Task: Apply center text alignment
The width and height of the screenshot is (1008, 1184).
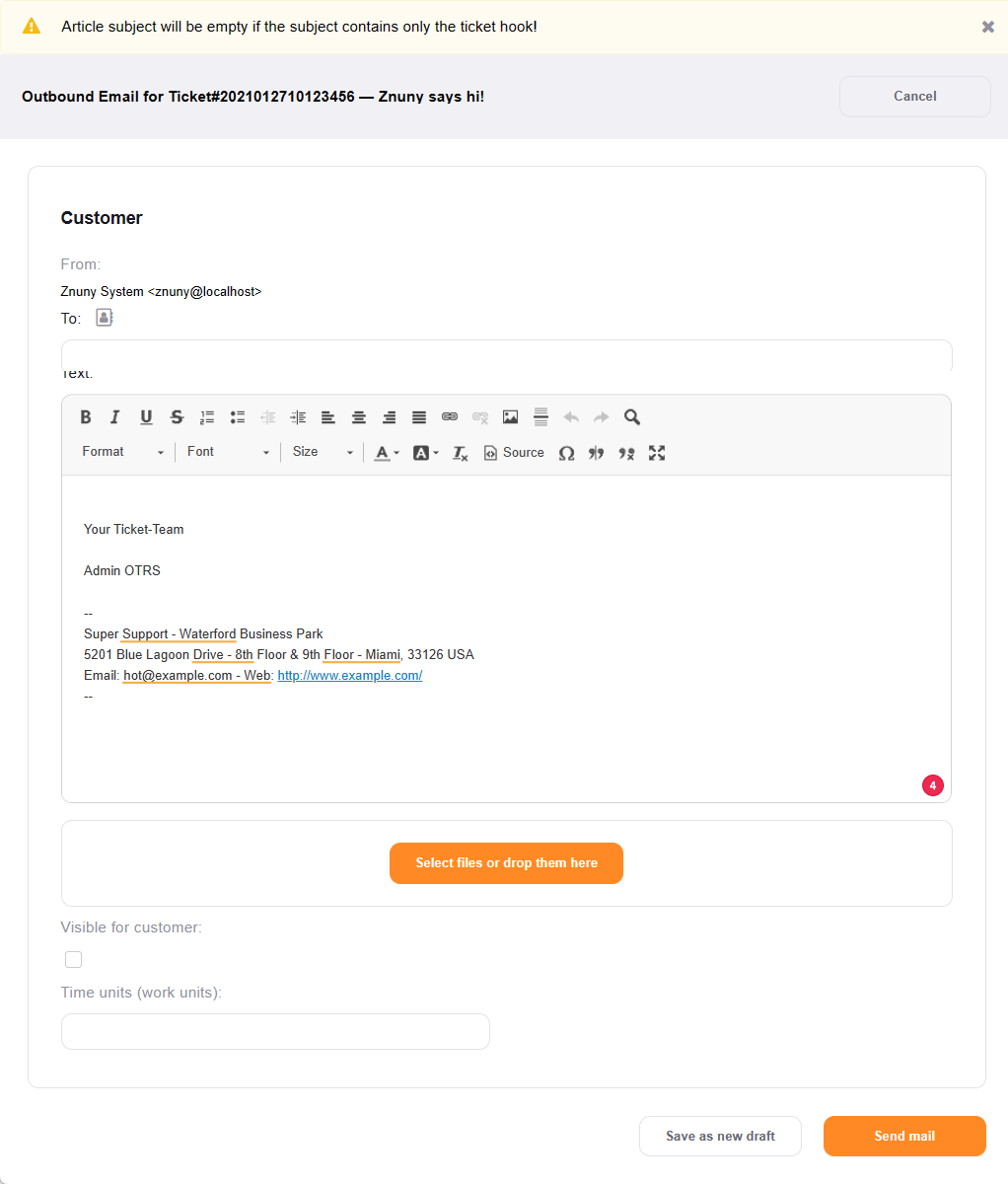Action: (358, 416)
